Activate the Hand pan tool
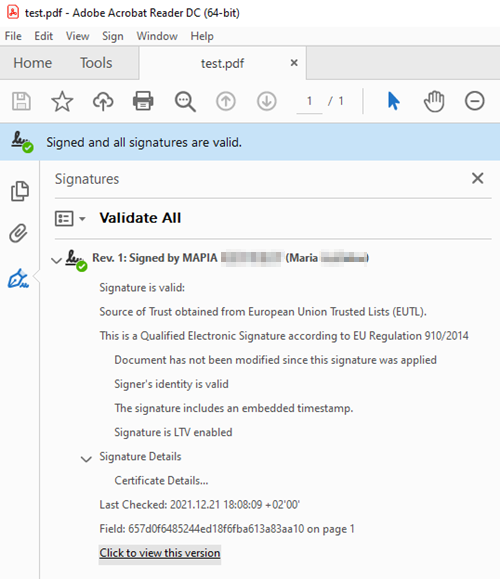Viewport: 500px width, 579px height. point(434,101)
